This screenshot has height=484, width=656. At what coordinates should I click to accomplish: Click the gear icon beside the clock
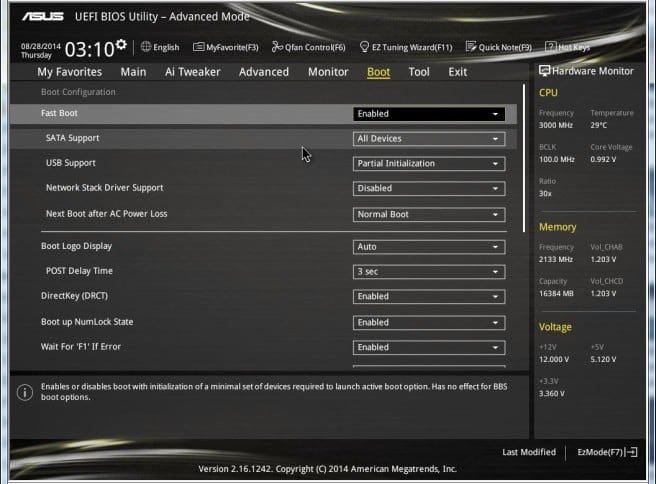[121, 45]
